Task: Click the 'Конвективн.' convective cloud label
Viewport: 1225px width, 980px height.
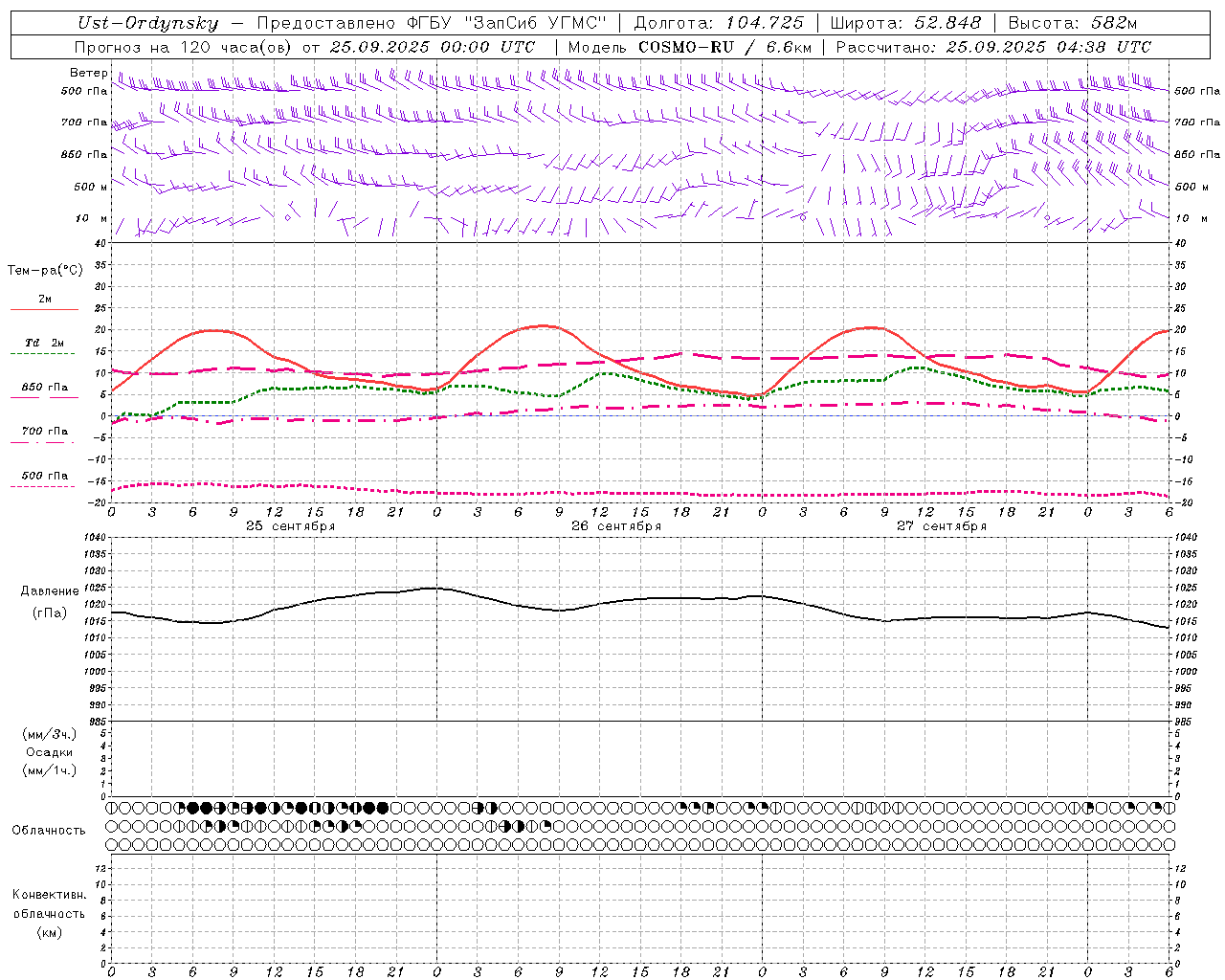Action: [x=49, y=895]
